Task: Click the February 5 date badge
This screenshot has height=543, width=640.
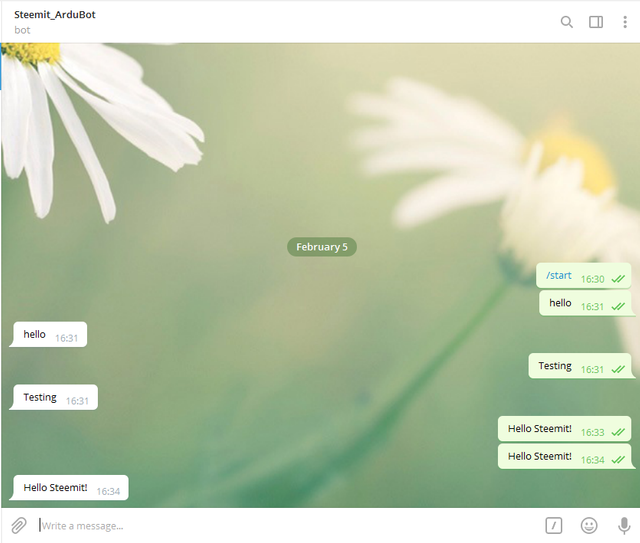Action: [322, 247]
